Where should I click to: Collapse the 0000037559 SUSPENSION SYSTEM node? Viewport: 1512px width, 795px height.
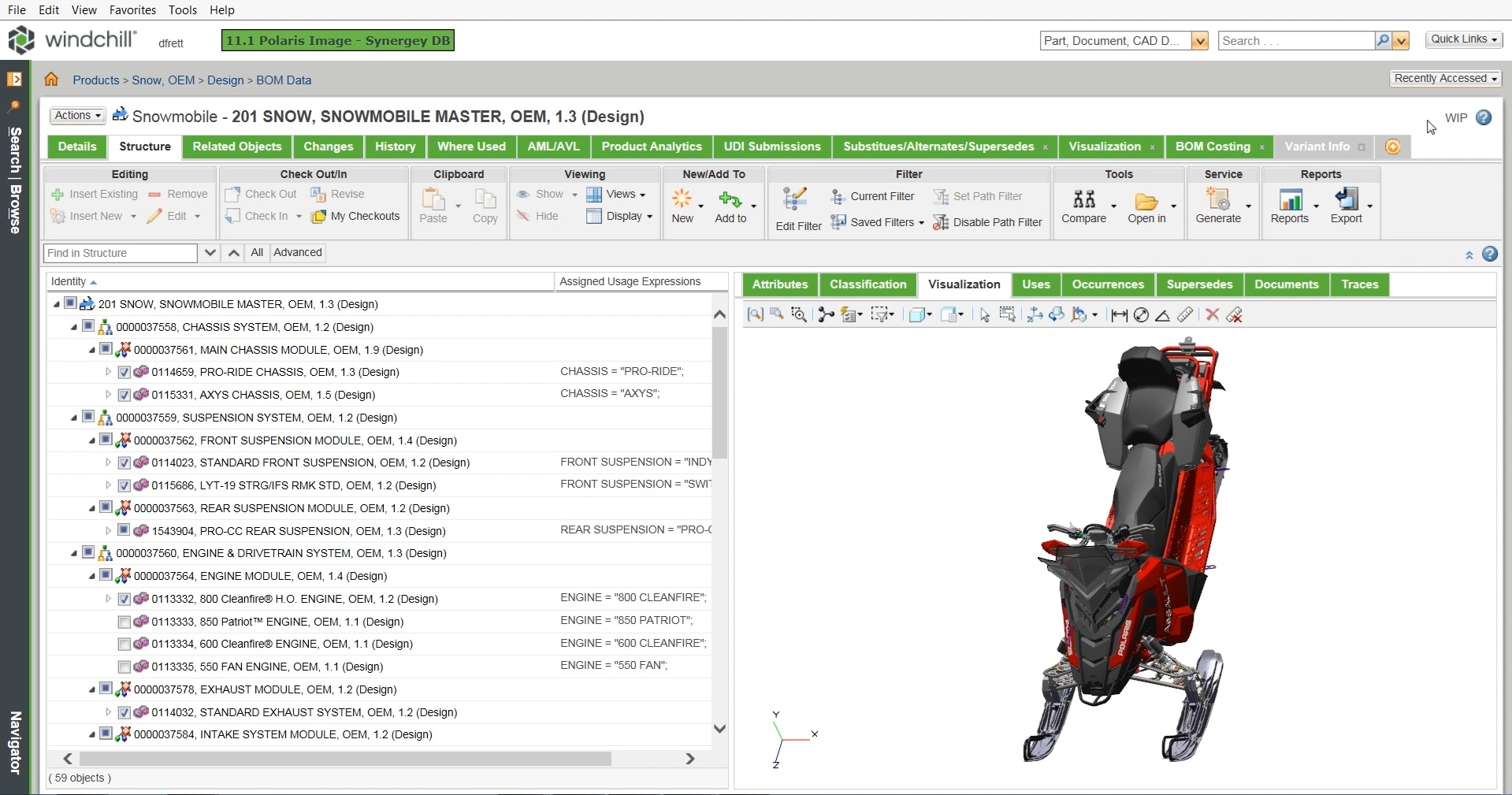[x=74, y=418]
